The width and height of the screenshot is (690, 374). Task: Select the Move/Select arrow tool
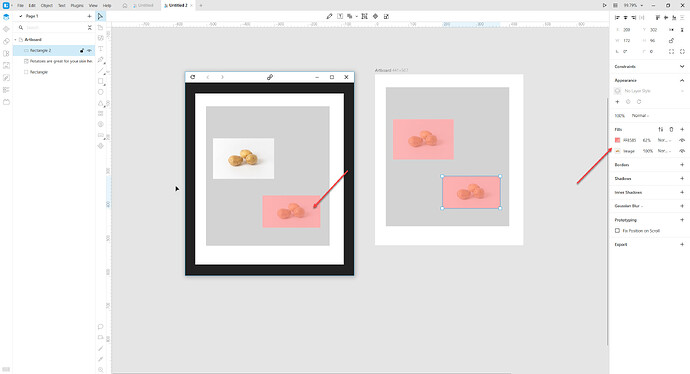point(100,16)
